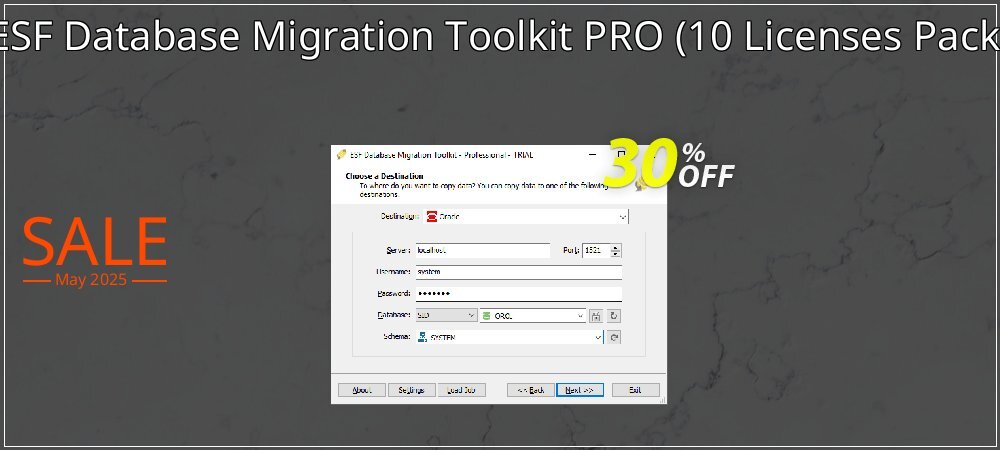Refresh the schema list

point(614,337)
